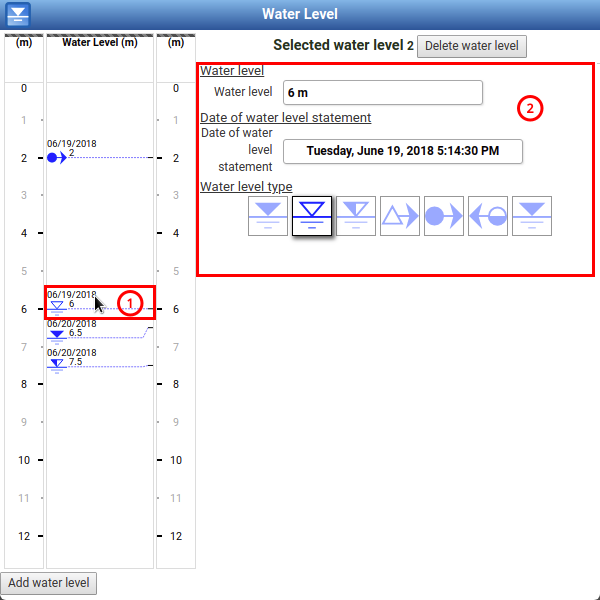Click the 10 tick on the left depth scale
600x600 pixels.
(24, 460)
